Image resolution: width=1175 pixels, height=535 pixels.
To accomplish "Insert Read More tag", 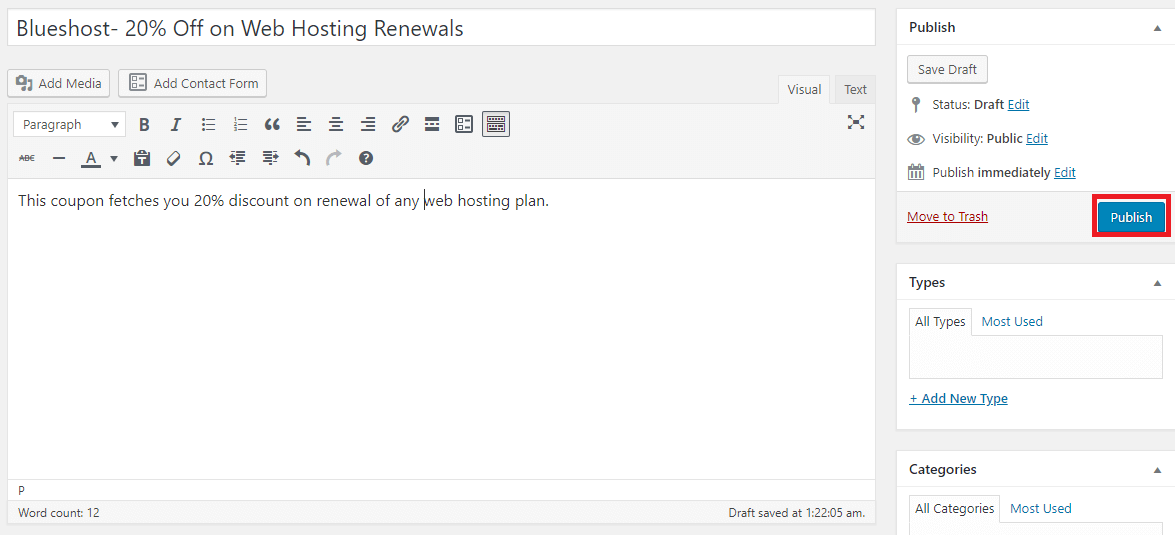I will coord(432,124).
